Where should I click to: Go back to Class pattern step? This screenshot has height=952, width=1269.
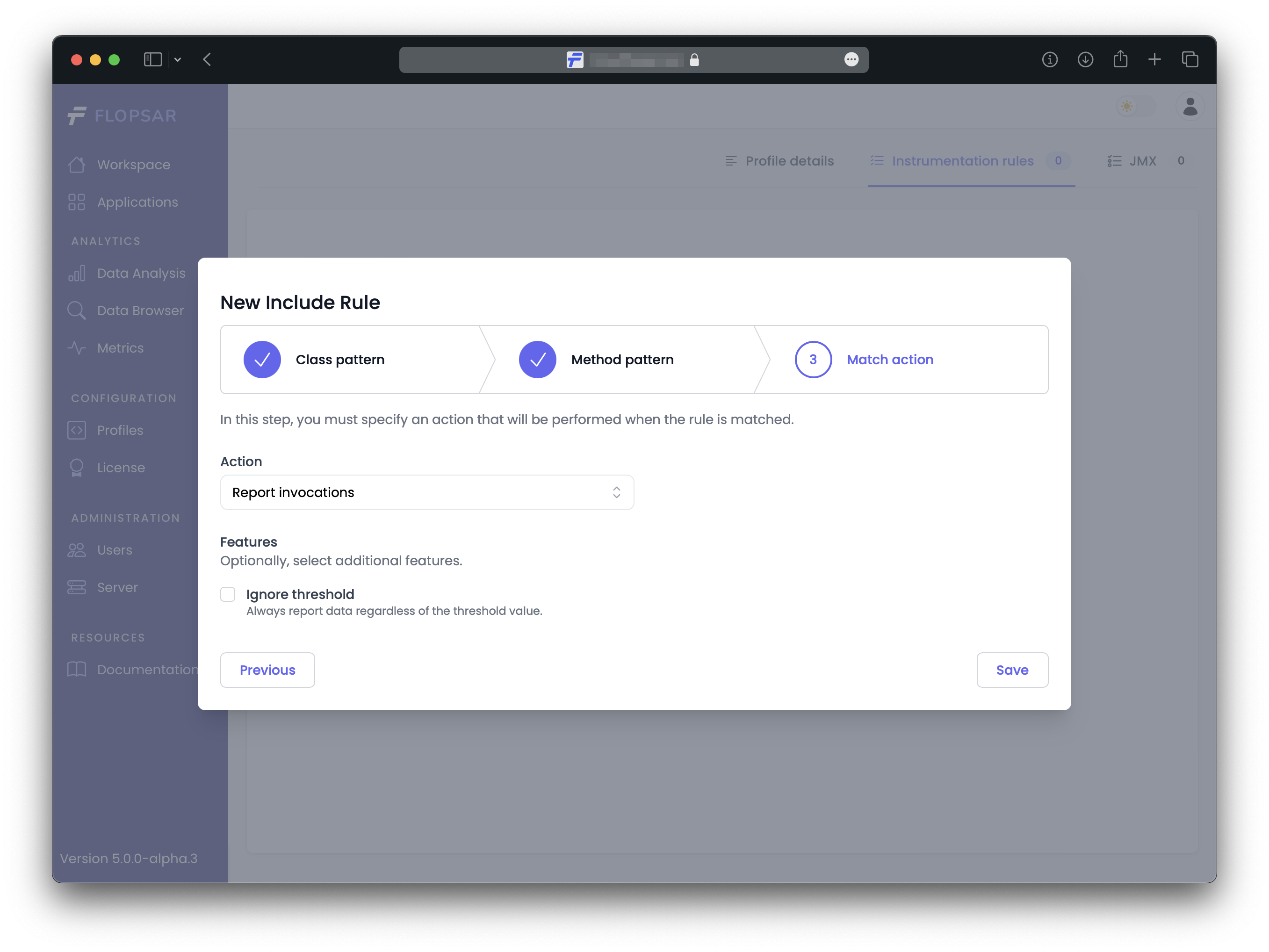tap(339, 360)
